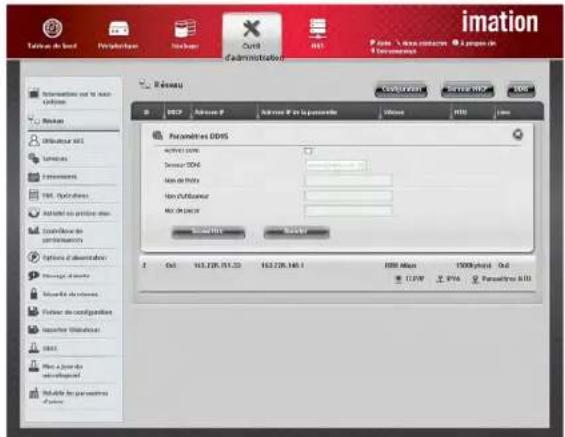Click the Paramètres MTU link
The width and height of the screenshot is (565, 437).
coord(502,279)
